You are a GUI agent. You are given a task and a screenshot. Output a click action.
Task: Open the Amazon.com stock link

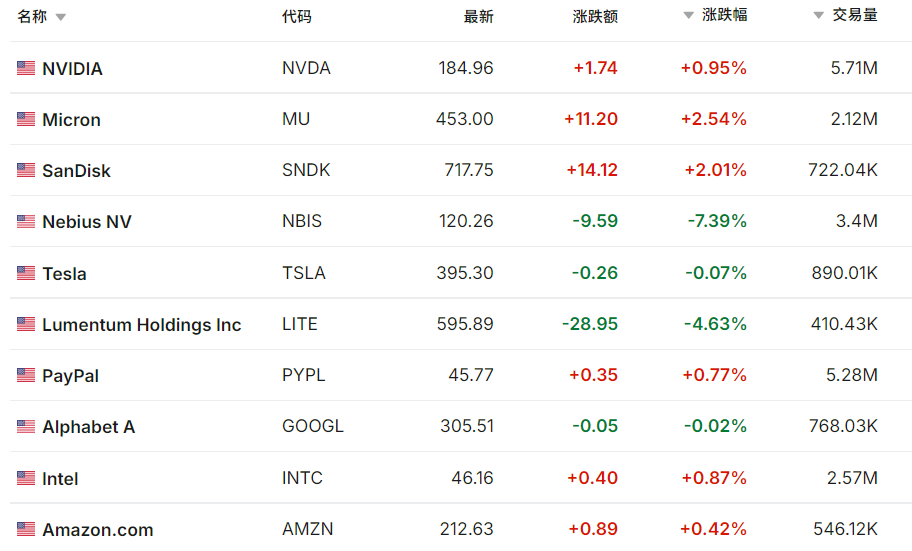(97, 530)
